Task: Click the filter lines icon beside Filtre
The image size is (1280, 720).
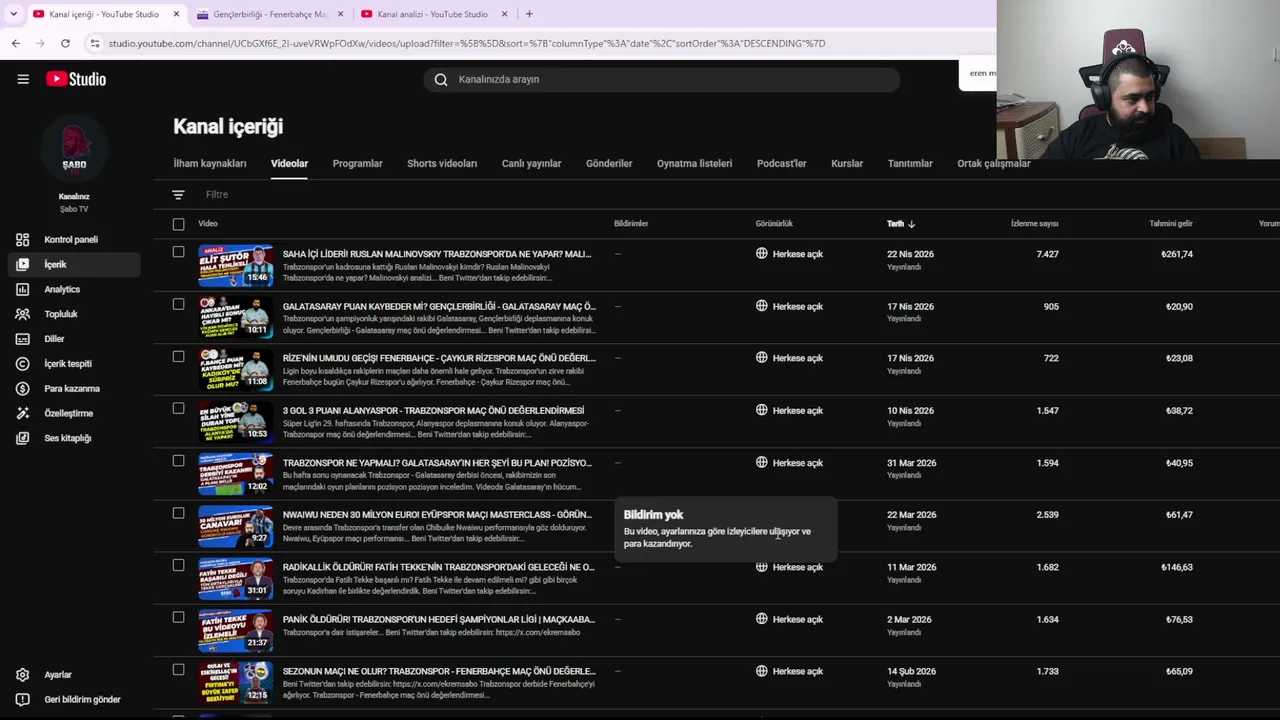Action: coord(178,195)
